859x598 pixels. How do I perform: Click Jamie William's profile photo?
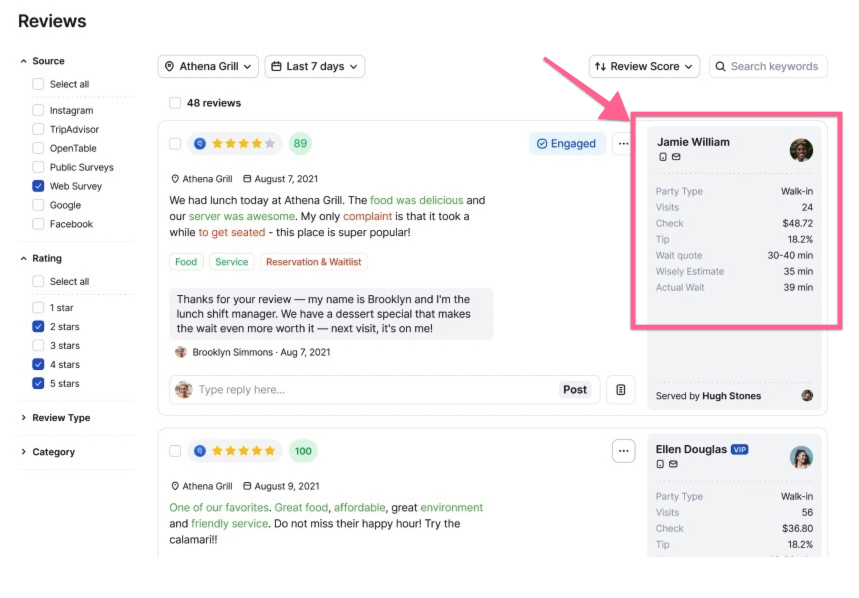point(801,150)
